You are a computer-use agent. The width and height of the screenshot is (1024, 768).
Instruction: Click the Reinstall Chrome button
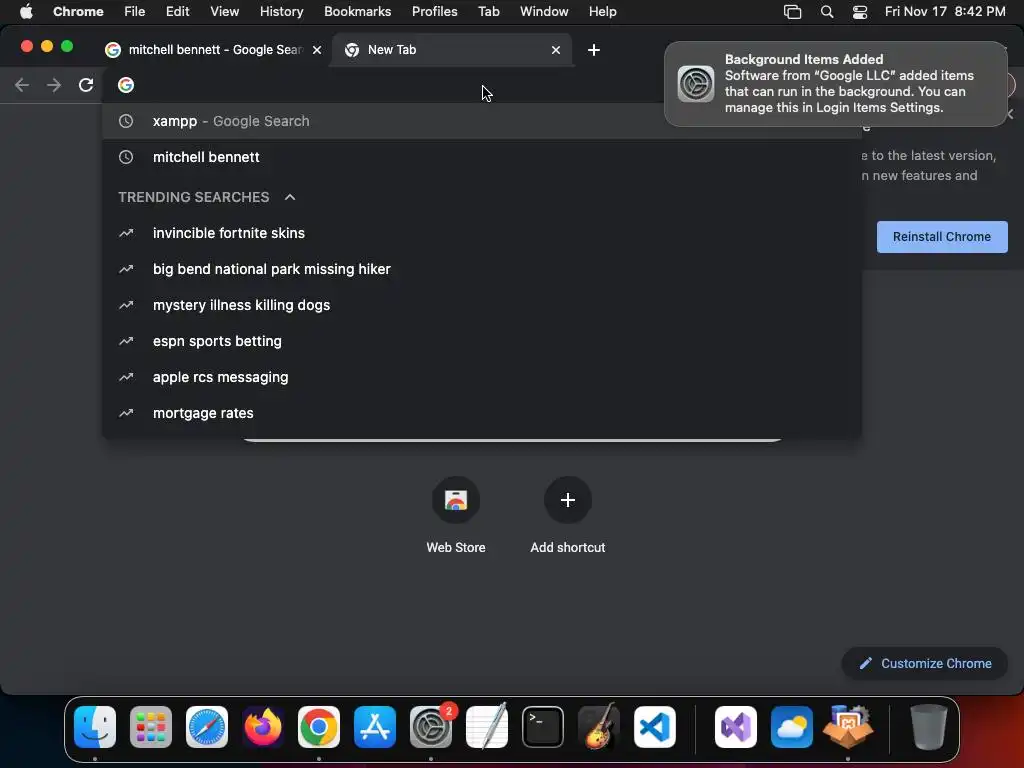[x=942, y=236]
